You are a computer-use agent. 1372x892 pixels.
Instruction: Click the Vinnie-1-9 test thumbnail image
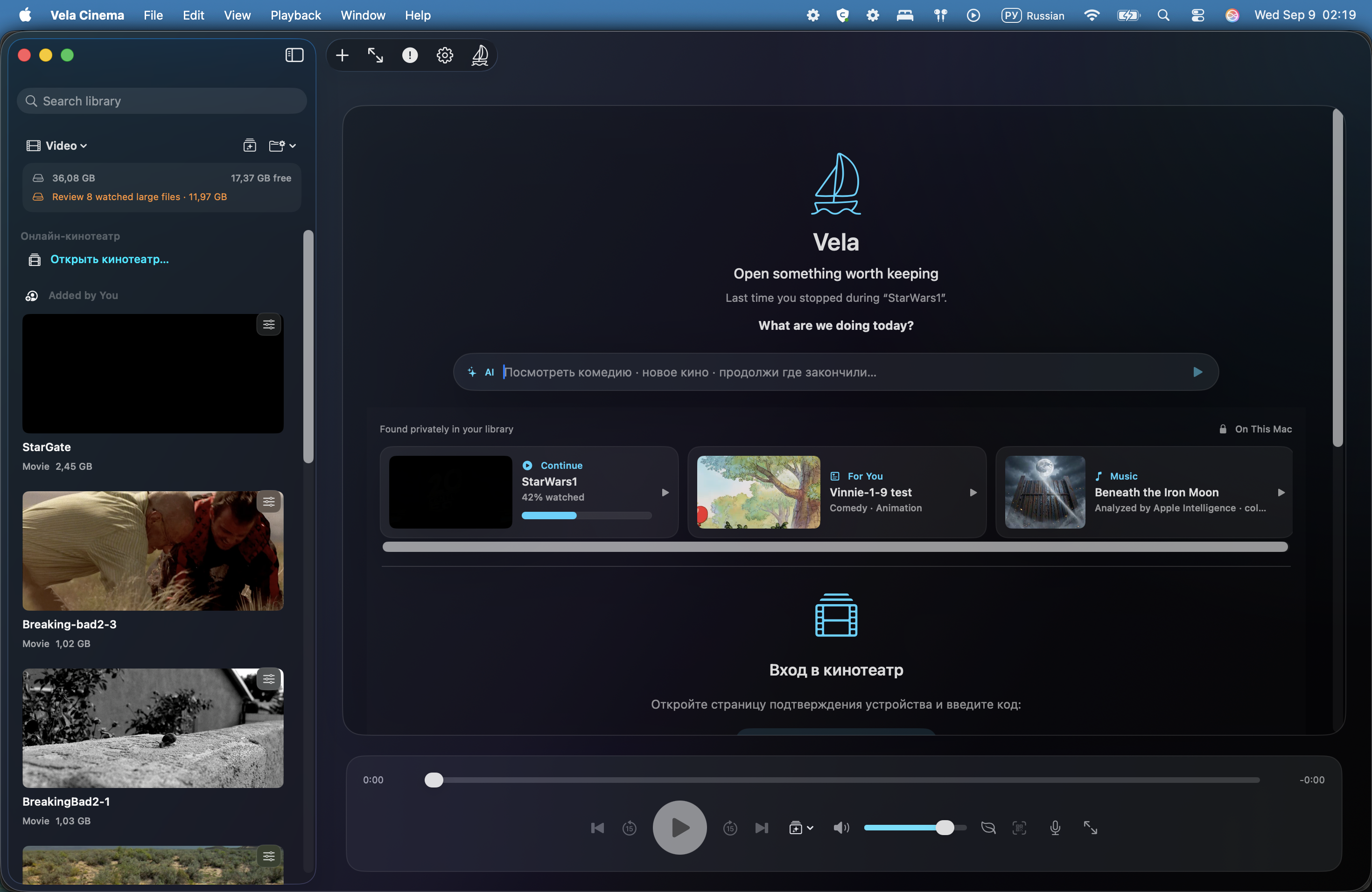click(x=758, y=492)
